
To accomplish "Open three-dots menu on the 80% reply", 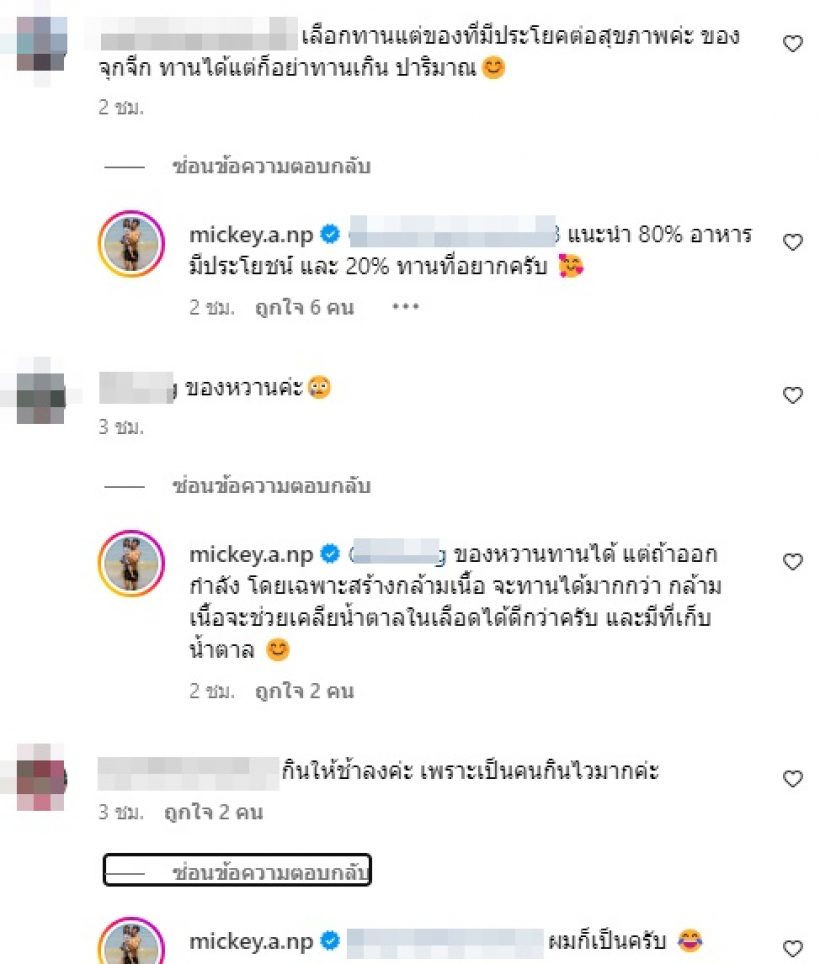I will pos(406,306).
